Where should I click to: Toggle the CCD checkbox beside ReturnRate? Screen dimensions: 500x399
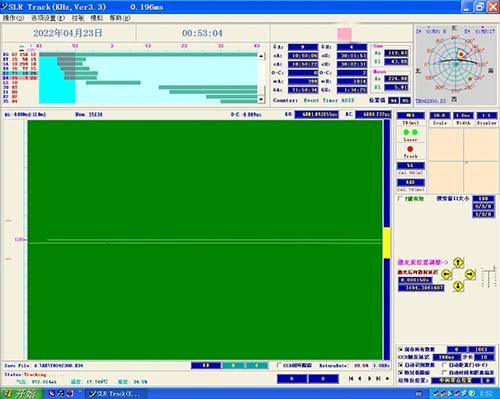coord(279,365)
